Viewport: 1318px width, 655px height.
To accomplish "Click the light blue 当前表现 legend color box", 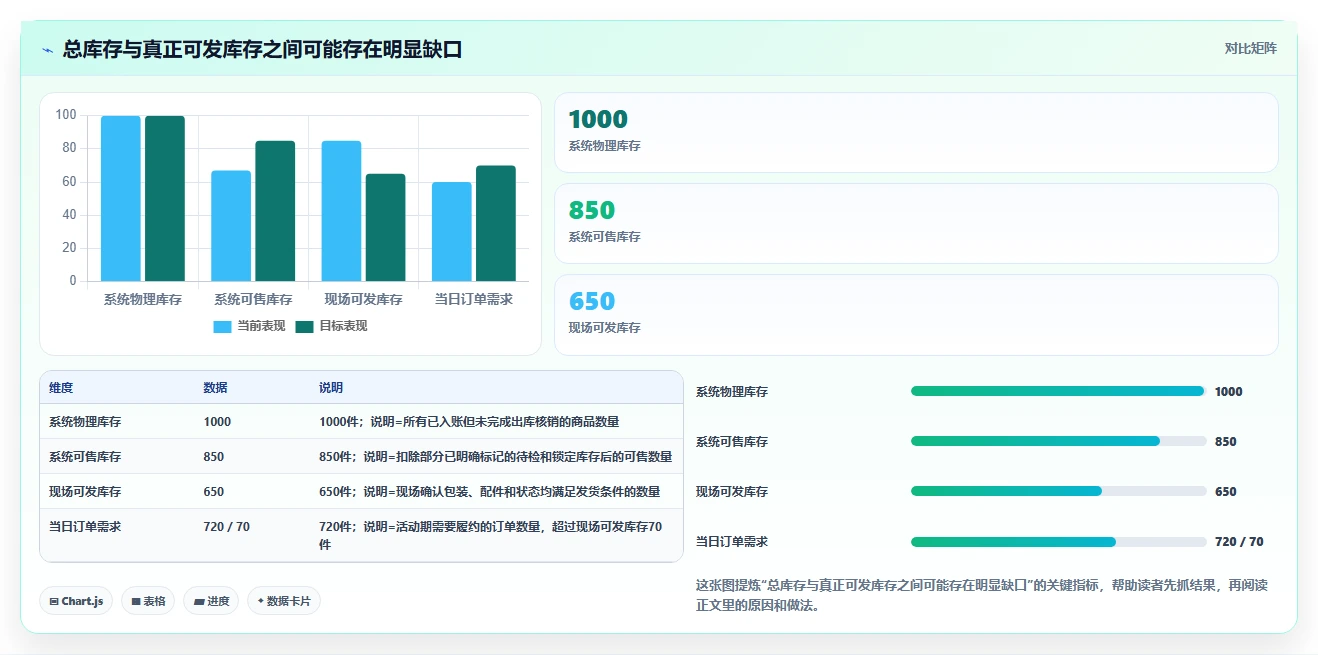I will coord(223,327).
